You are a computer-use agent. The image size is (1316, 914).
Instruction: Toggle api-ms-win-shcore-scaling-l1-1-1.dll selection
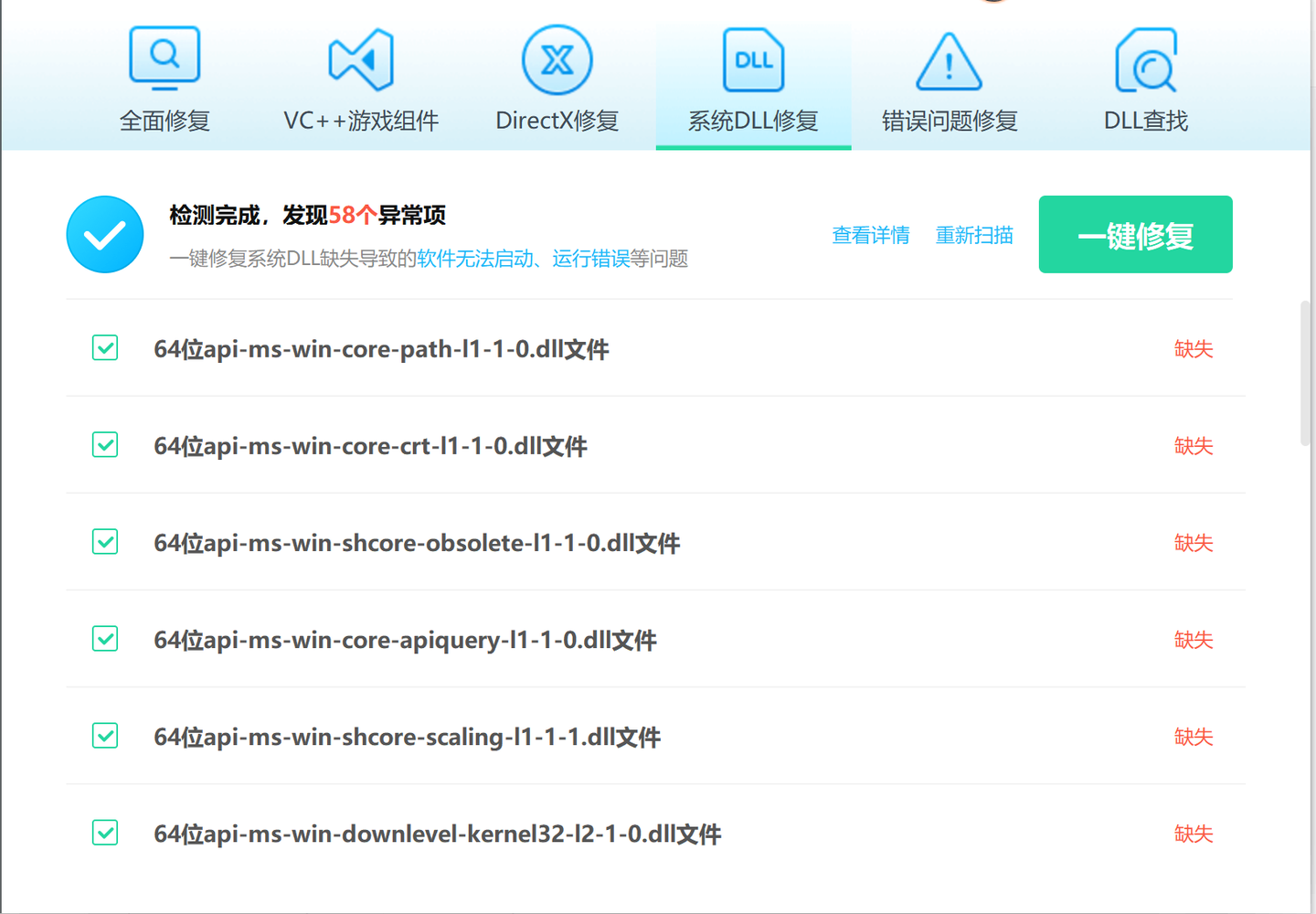[104, 736]
